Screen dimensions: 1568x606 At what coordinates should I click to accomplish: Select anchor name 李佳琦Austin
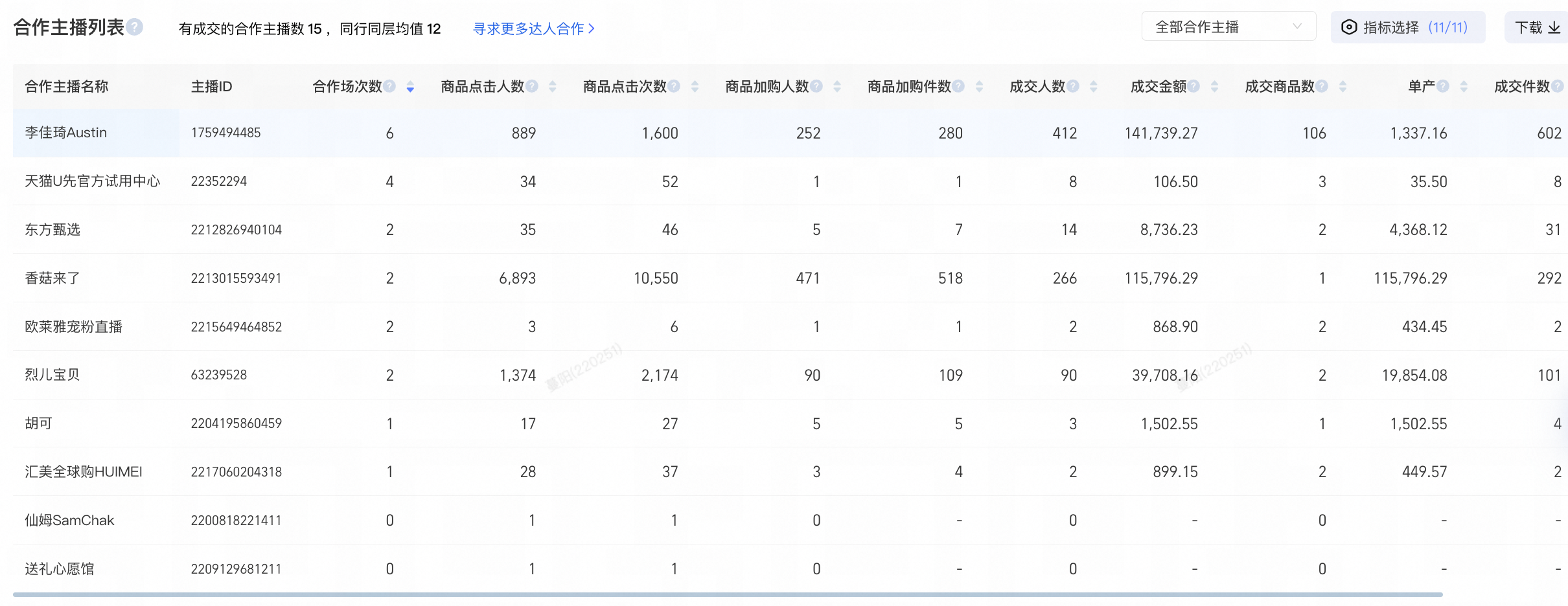point(65,133)
